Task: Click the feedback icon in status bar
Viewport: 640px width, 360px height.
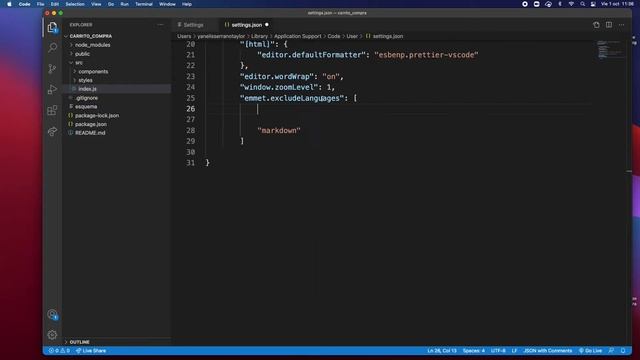Action: [x=611, y=351]
